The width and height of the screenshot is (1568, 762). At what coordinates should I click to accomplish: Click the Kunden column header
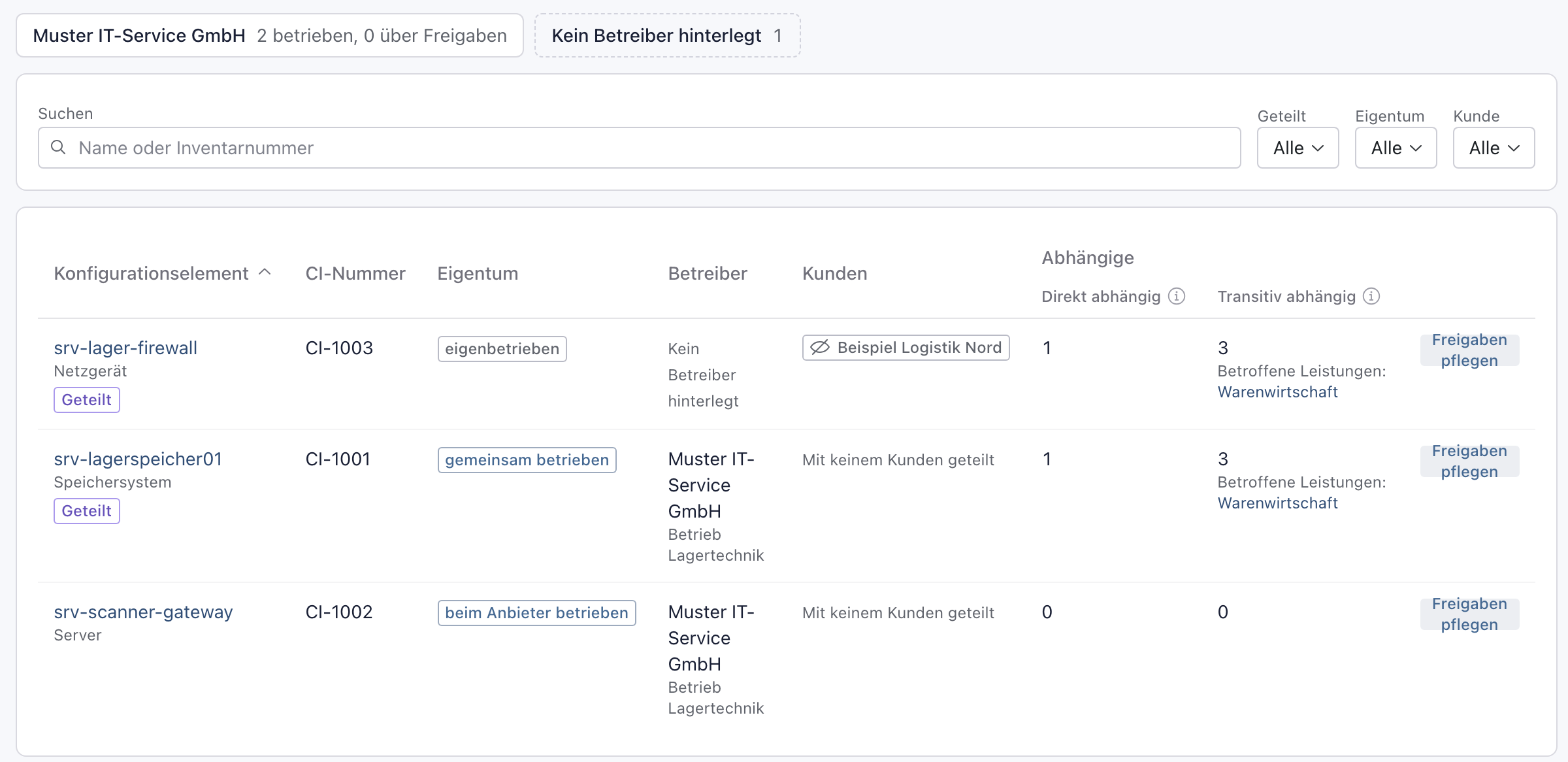(x=835, y=273)
